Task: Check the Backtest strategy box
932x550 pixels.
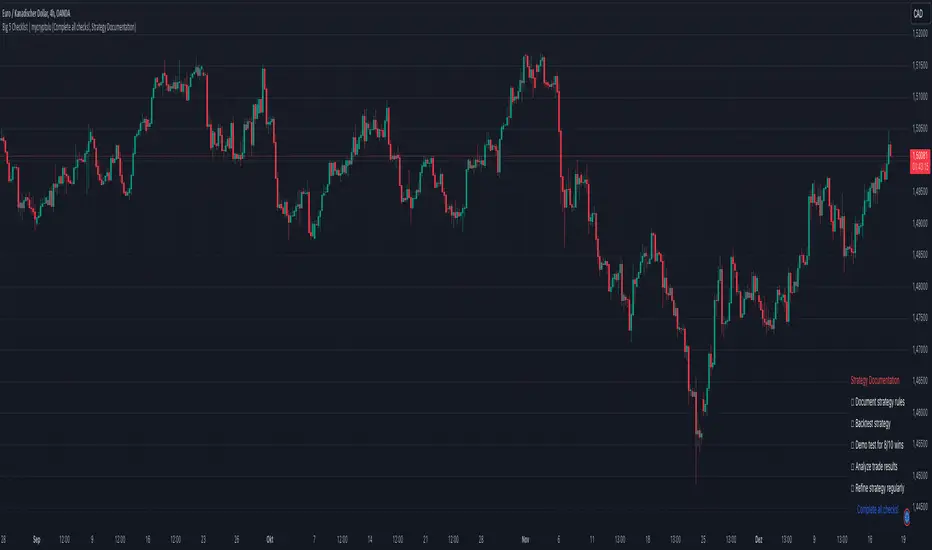Action: pyautogui.click(x=851, y=424)
